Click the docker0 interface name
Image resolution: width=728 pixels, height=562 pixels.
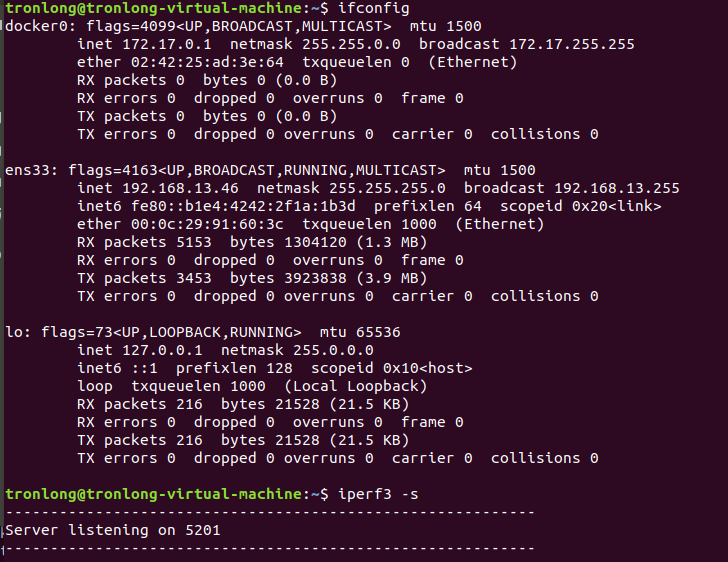[x=37, y=26]
